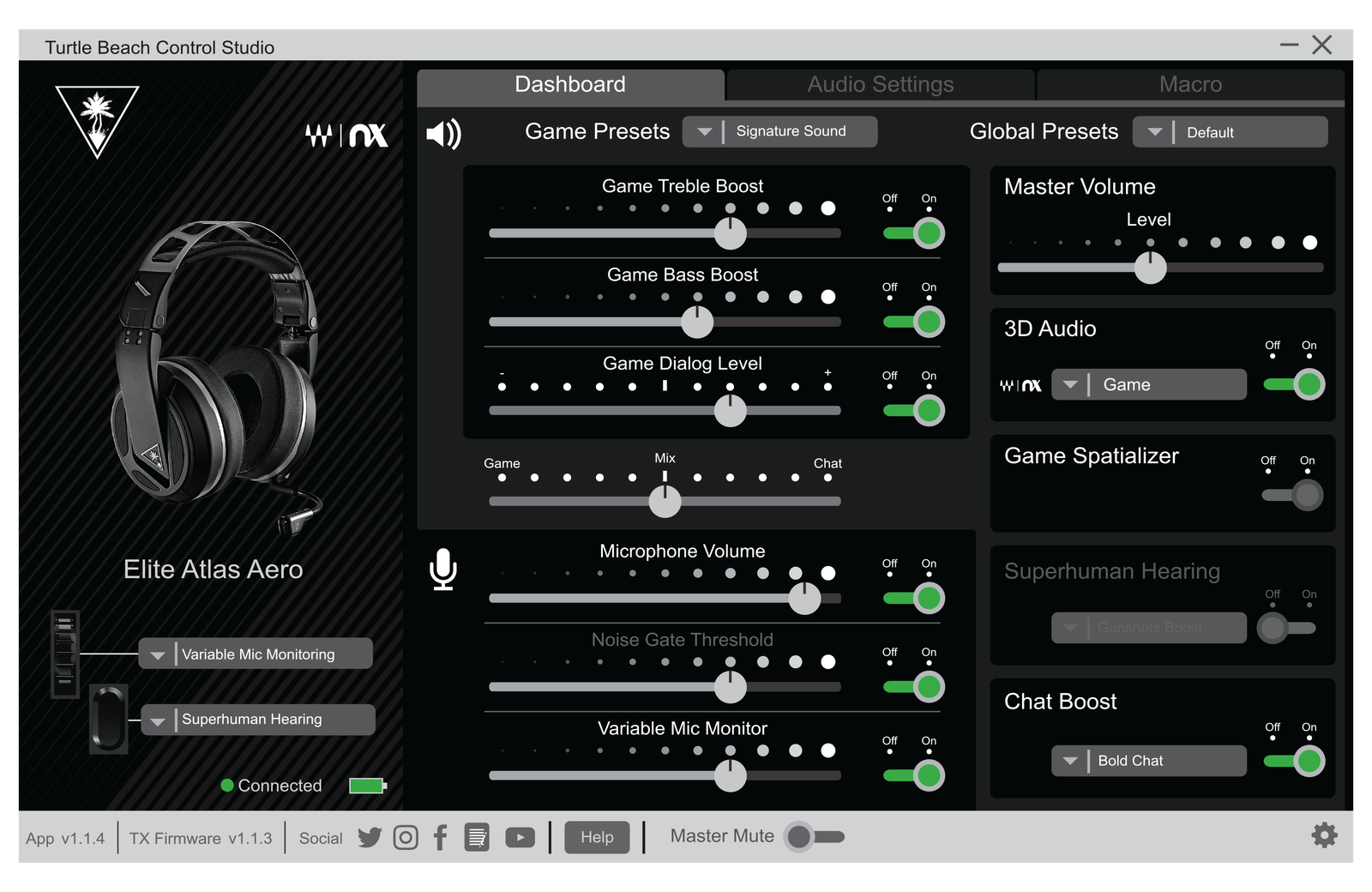Open the Macro tab

(1190, 84)
